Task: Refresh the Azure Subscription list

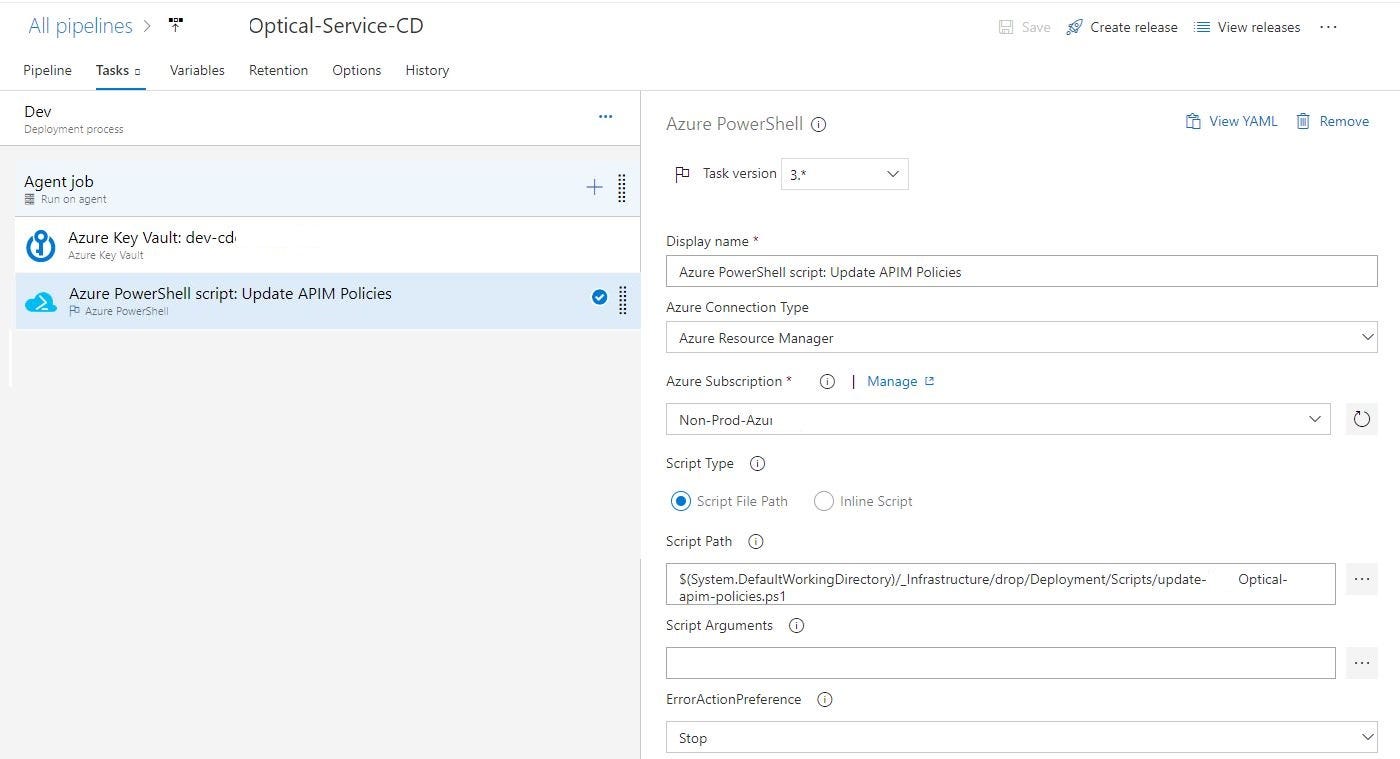Action: (x=1361, y=419)
